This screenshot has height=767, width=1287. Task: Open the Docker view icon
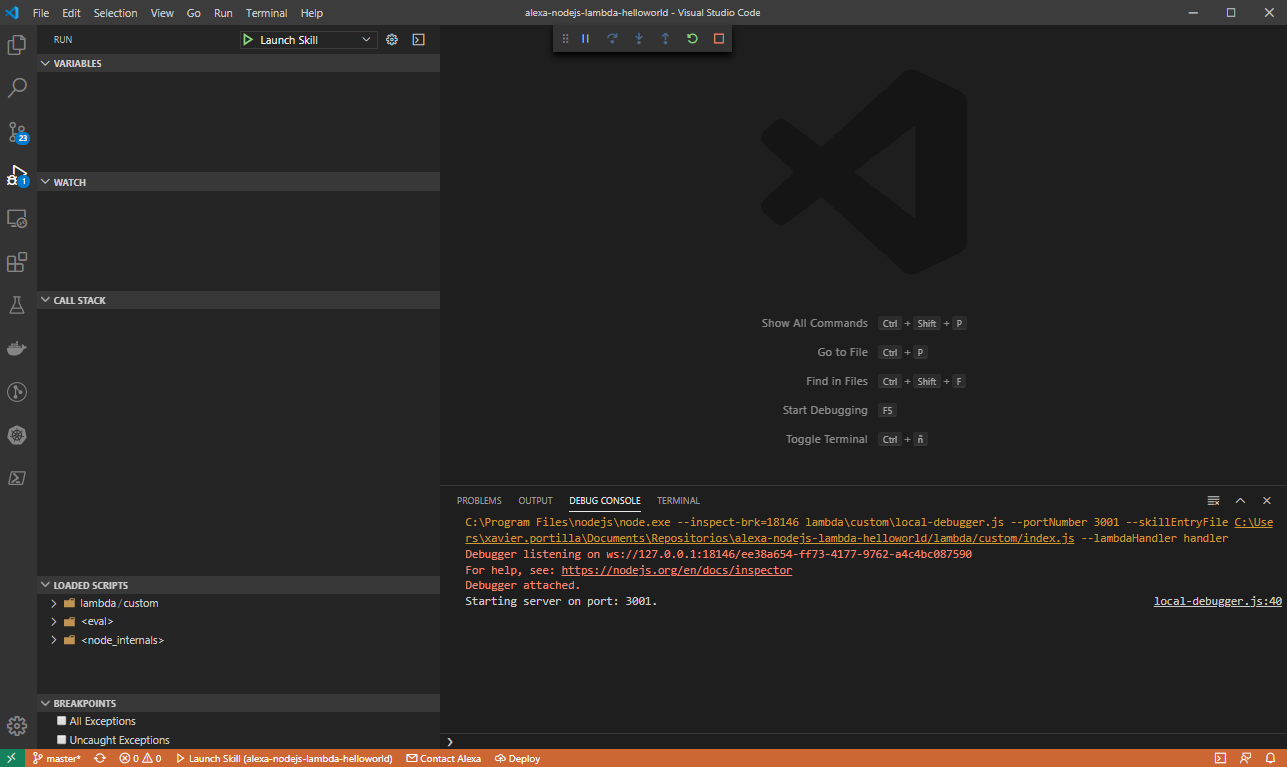click(17, 348)
